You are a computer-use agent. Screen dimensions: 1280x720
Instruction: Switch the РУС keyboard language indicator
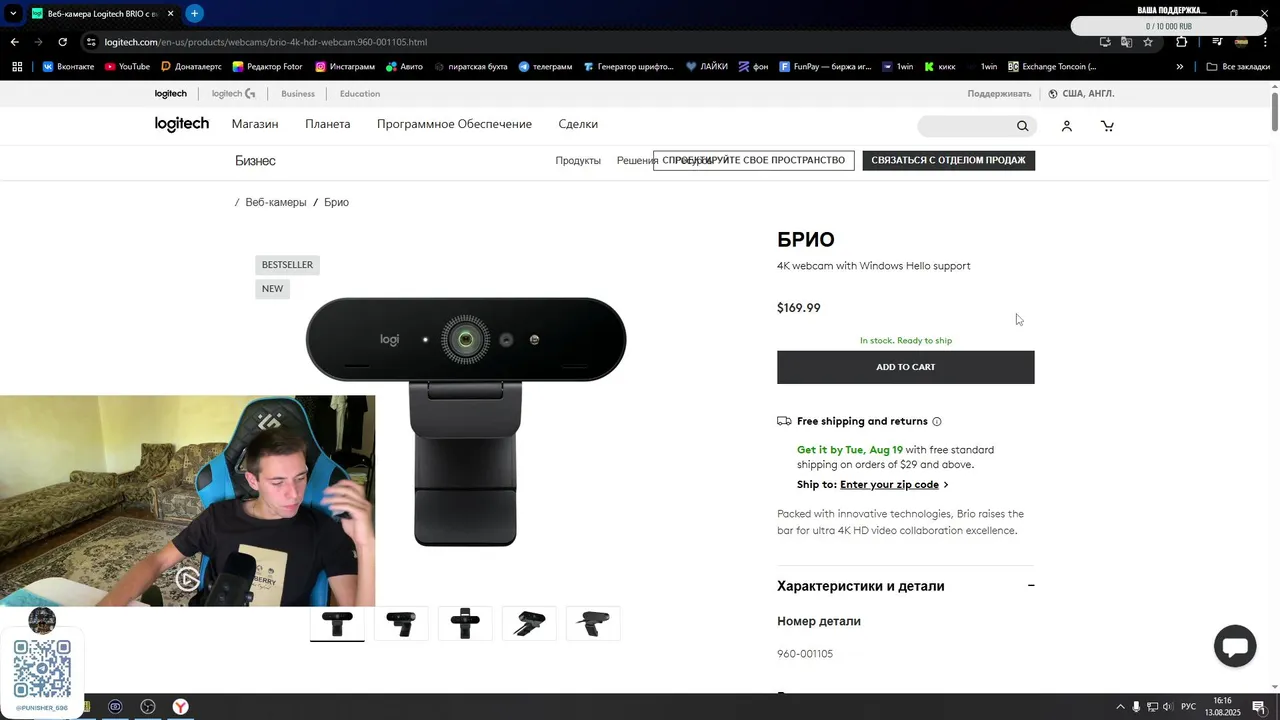coord(1188,707)
